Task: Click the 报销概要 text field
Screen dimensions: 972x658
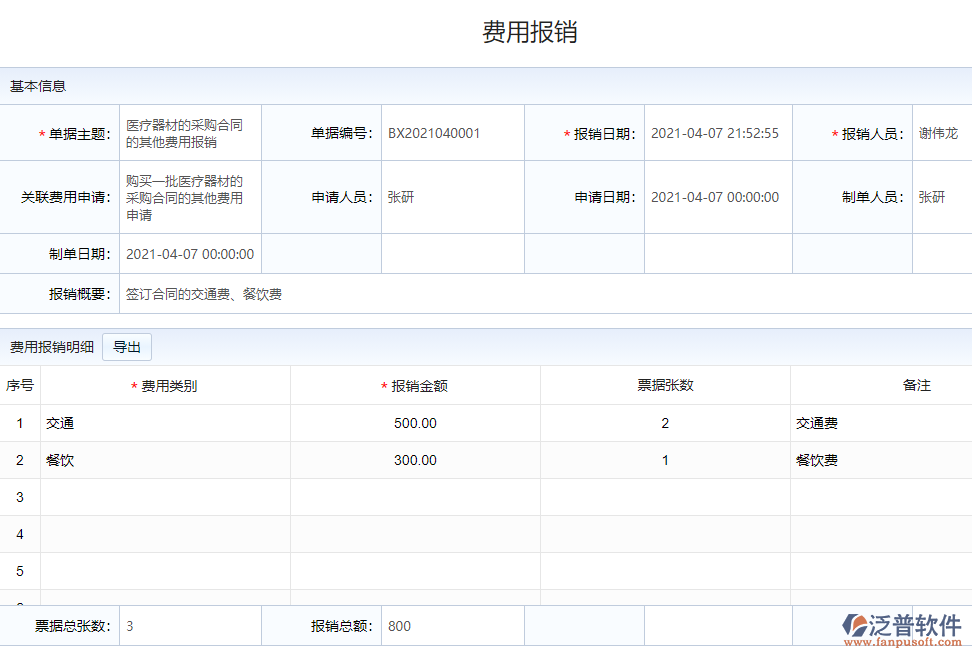Action: (x=540, y=294)
